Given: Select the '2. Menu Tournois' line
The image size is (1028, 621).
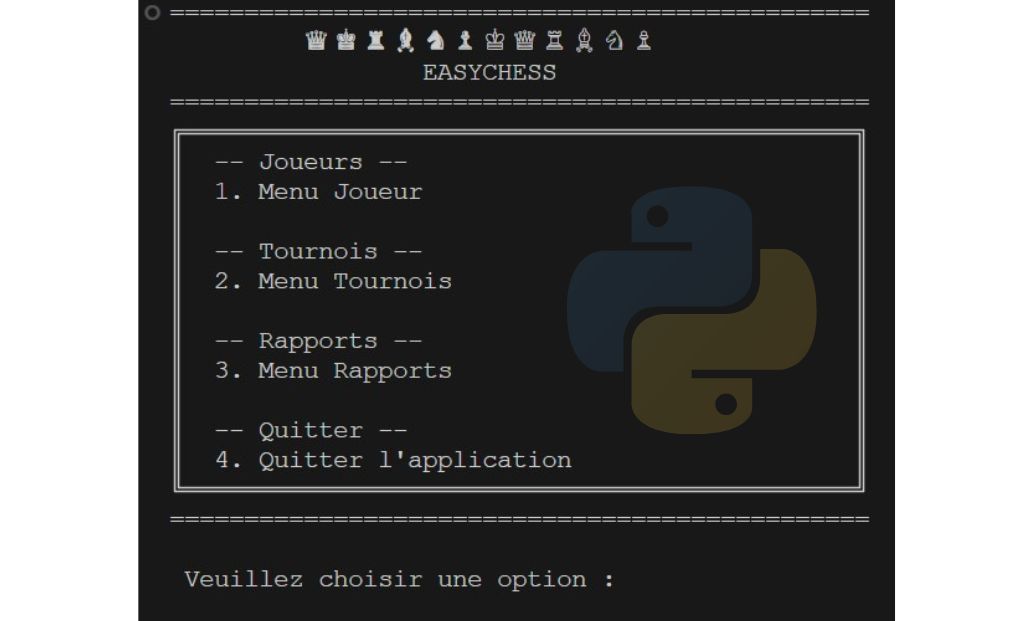Looking at the screenshot, I should 333,281.
